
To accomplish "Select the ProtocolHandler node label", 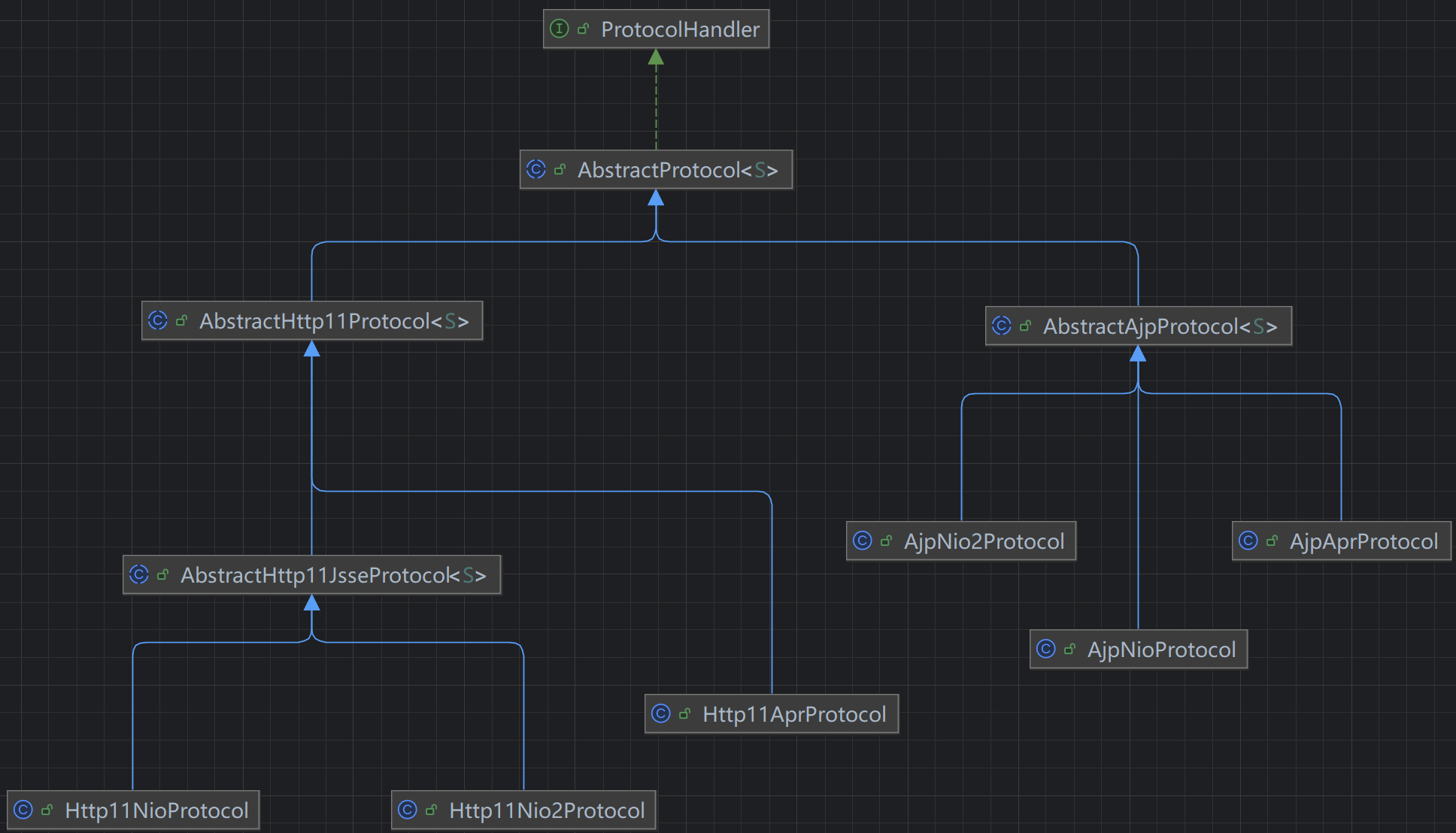I will [680, 29].
